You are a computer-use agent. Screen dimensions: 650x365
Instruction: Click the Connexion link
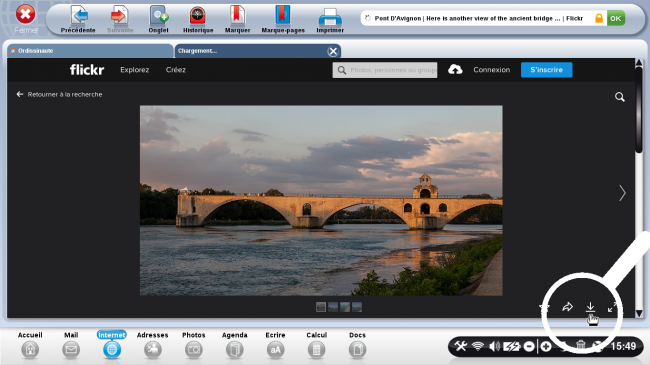click(492, 70)
